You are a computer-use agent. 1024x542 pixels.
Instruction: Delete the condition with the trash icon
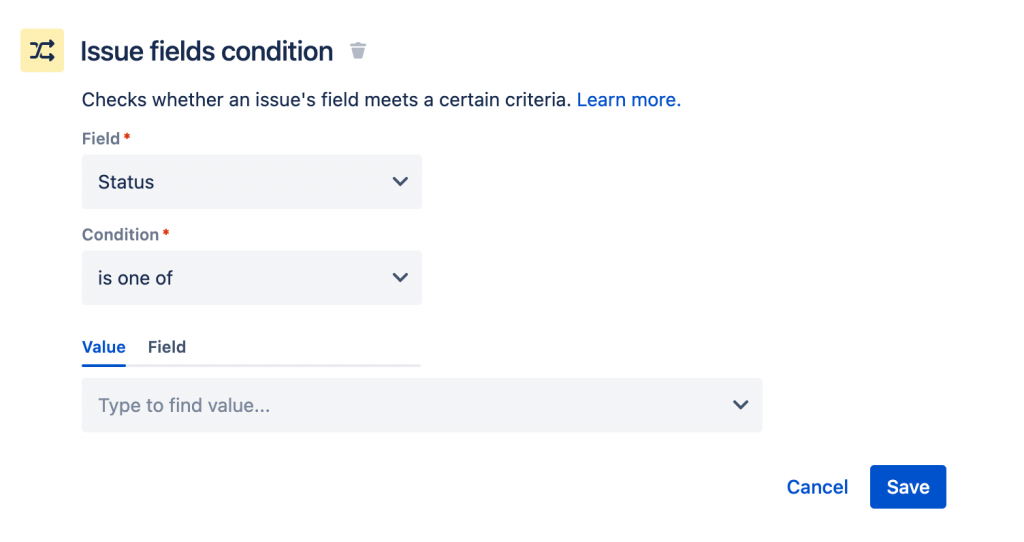[x=358, y=51]
